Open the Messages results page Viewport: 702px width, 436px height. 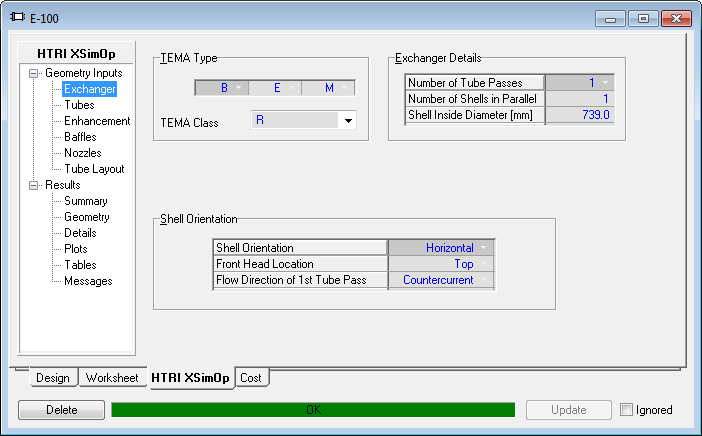point(88,281)
